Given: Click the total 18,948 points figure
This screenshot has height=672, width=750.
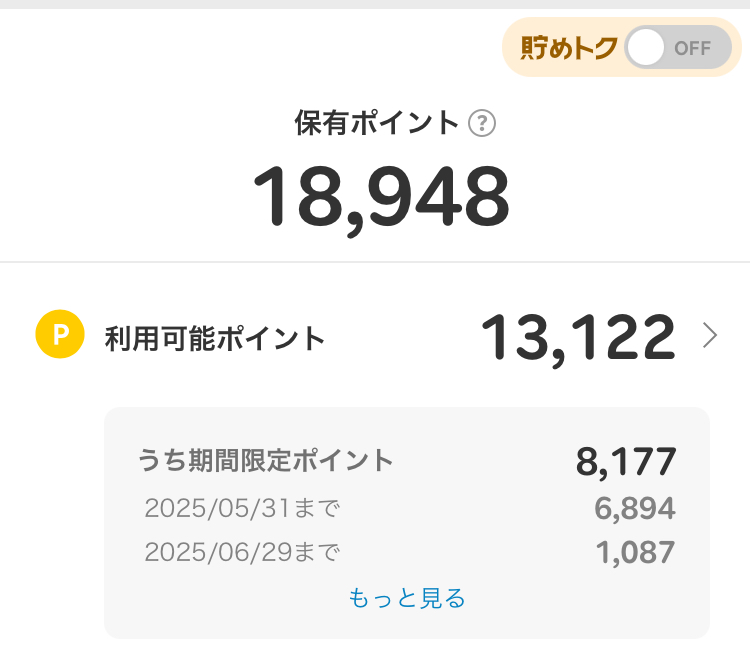Looking at the screenshot, I should [x=381, y=198].
